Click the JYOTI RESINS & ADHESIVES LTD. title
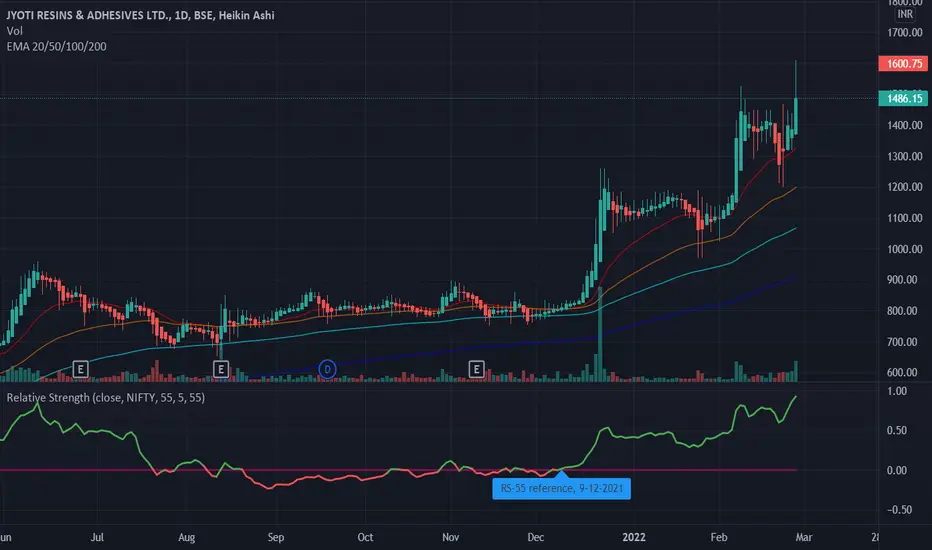The width and height of the screenshot is (932, 550). click(x=87, y=15)
